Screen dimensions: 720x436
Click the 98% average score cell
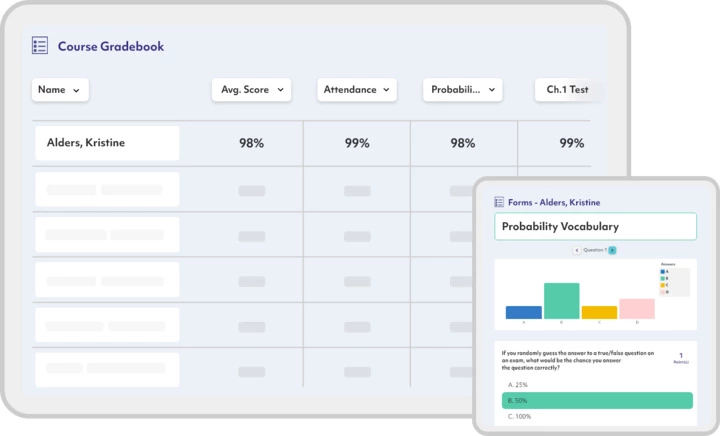pyautogui.click(x=251, y=143)
